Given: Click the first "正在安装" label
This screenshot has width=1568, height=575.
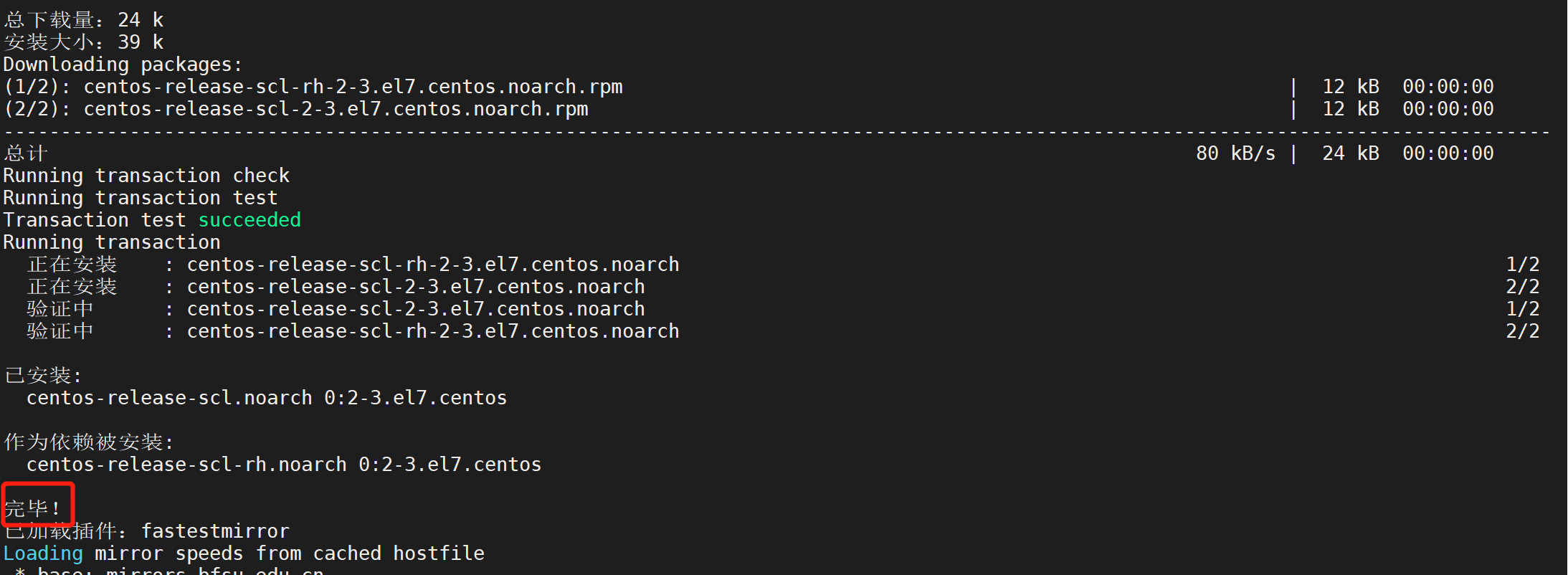Looking at the screenshot, I should tap(72, 265).
